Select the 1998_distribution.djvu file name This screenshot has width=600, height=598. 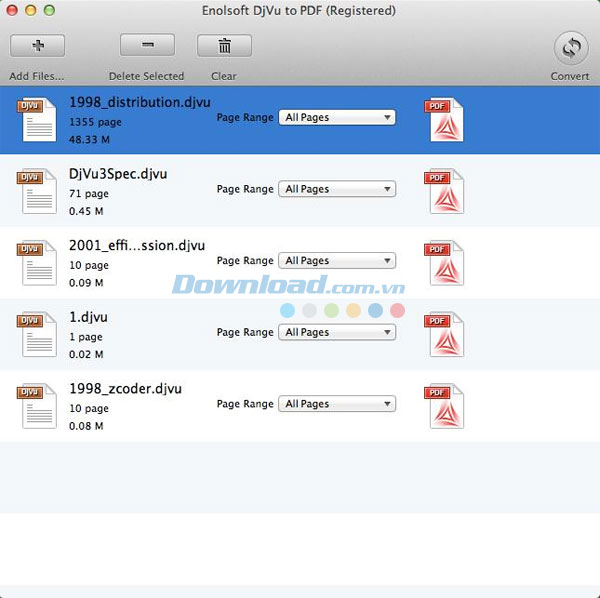coord(140,103)
